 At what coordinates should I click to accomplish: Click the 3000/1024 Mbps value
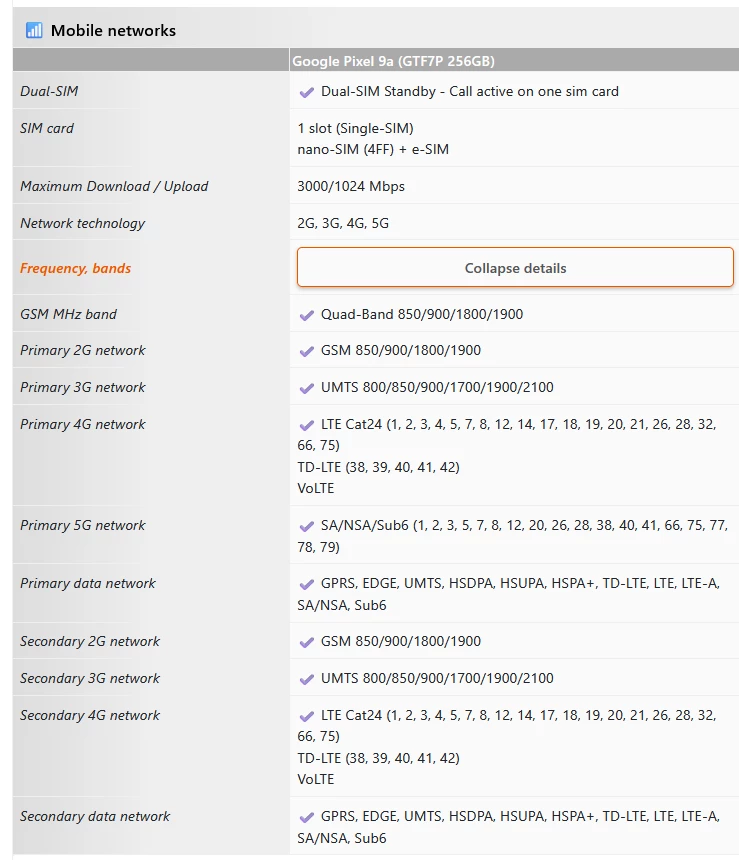coord(351,186)
